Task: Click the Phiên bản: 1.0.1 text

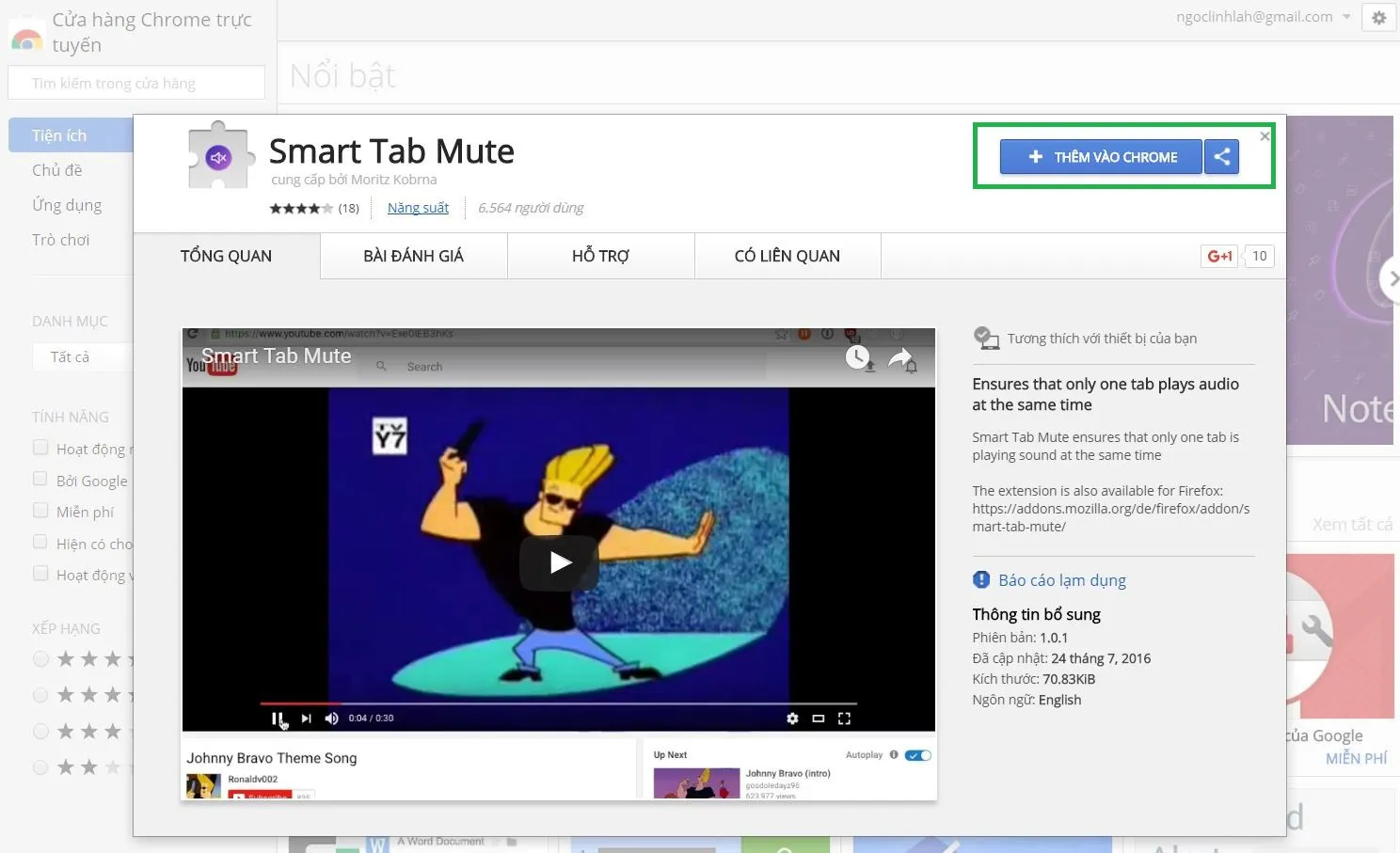Action: click(1020, 638)
